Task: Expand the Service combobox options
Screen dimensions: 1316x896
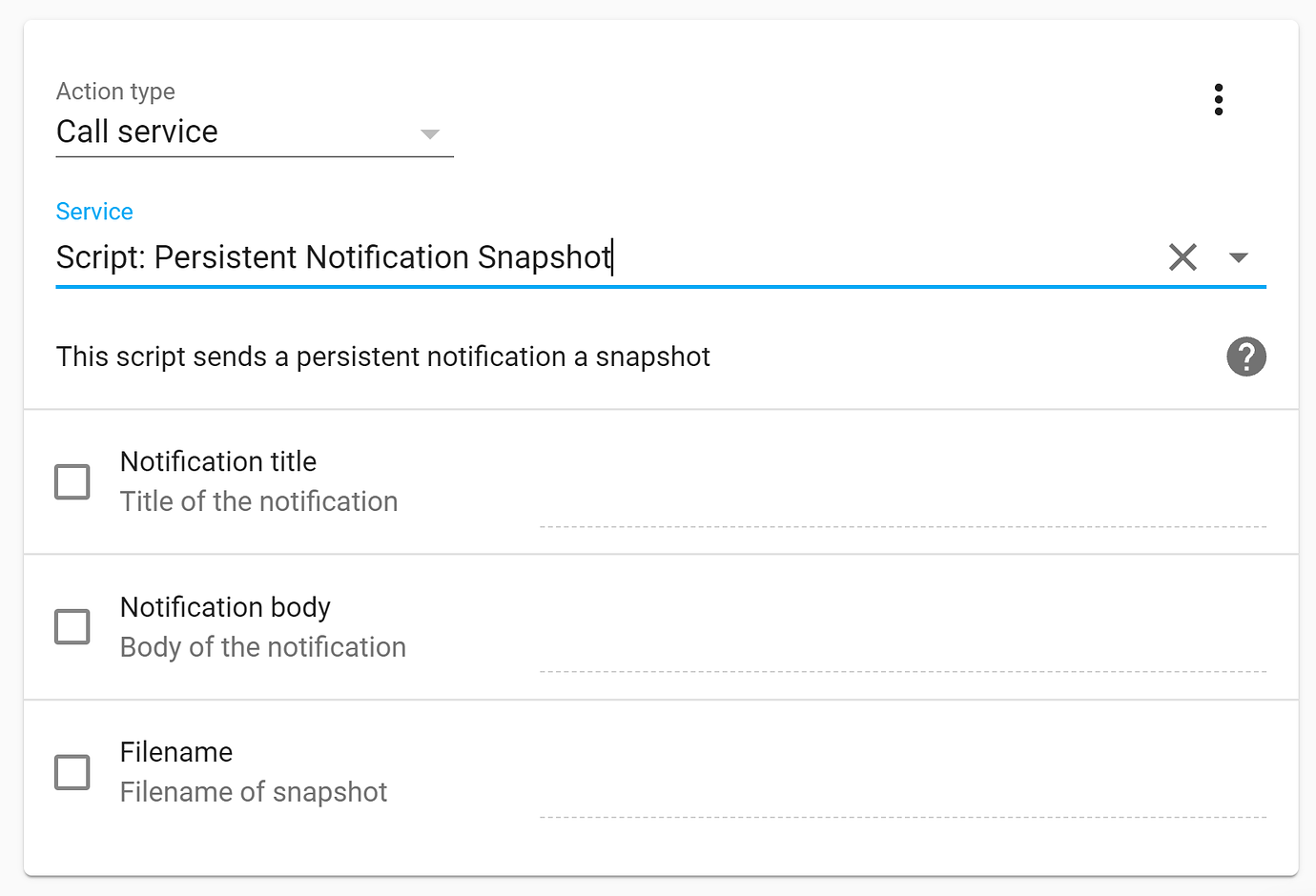Action: [x=1240, y=257]
